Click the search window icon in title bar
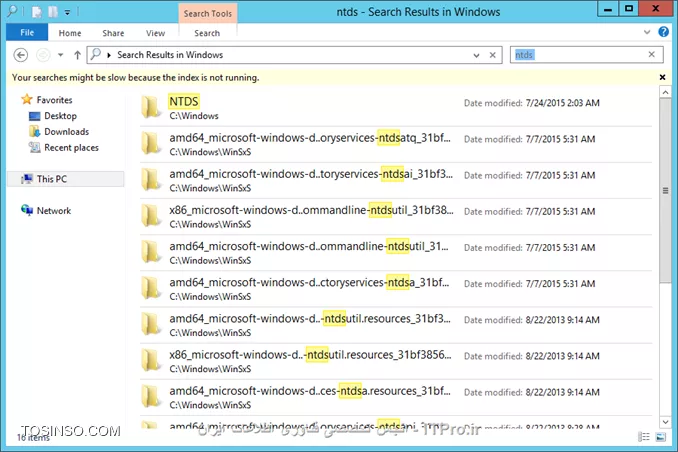Screen dimensions: 678x452 coord(12,11)
